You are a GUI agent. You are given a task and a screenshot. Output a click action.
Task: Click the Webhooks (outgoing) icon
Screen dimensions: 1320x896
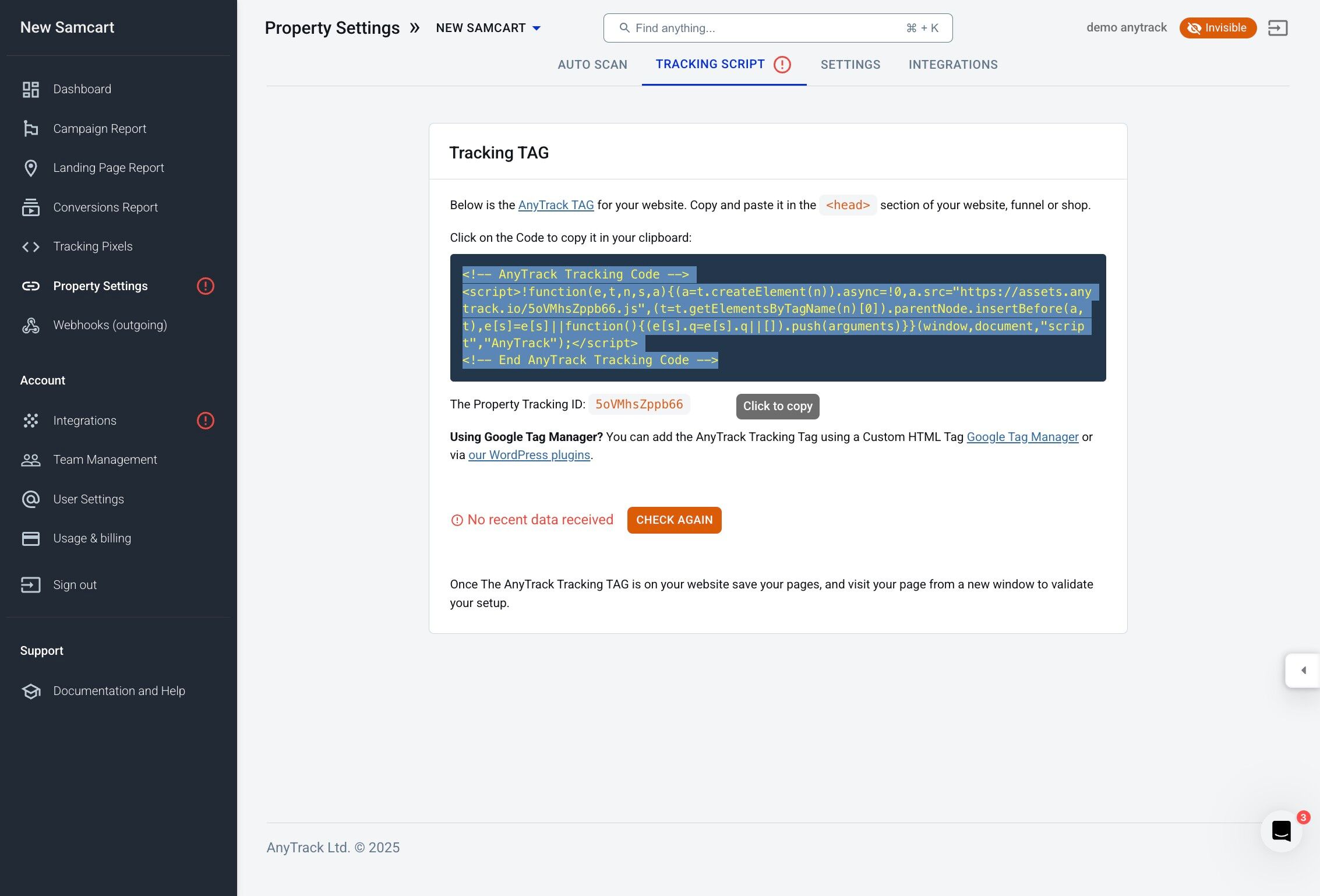point(30,325)
